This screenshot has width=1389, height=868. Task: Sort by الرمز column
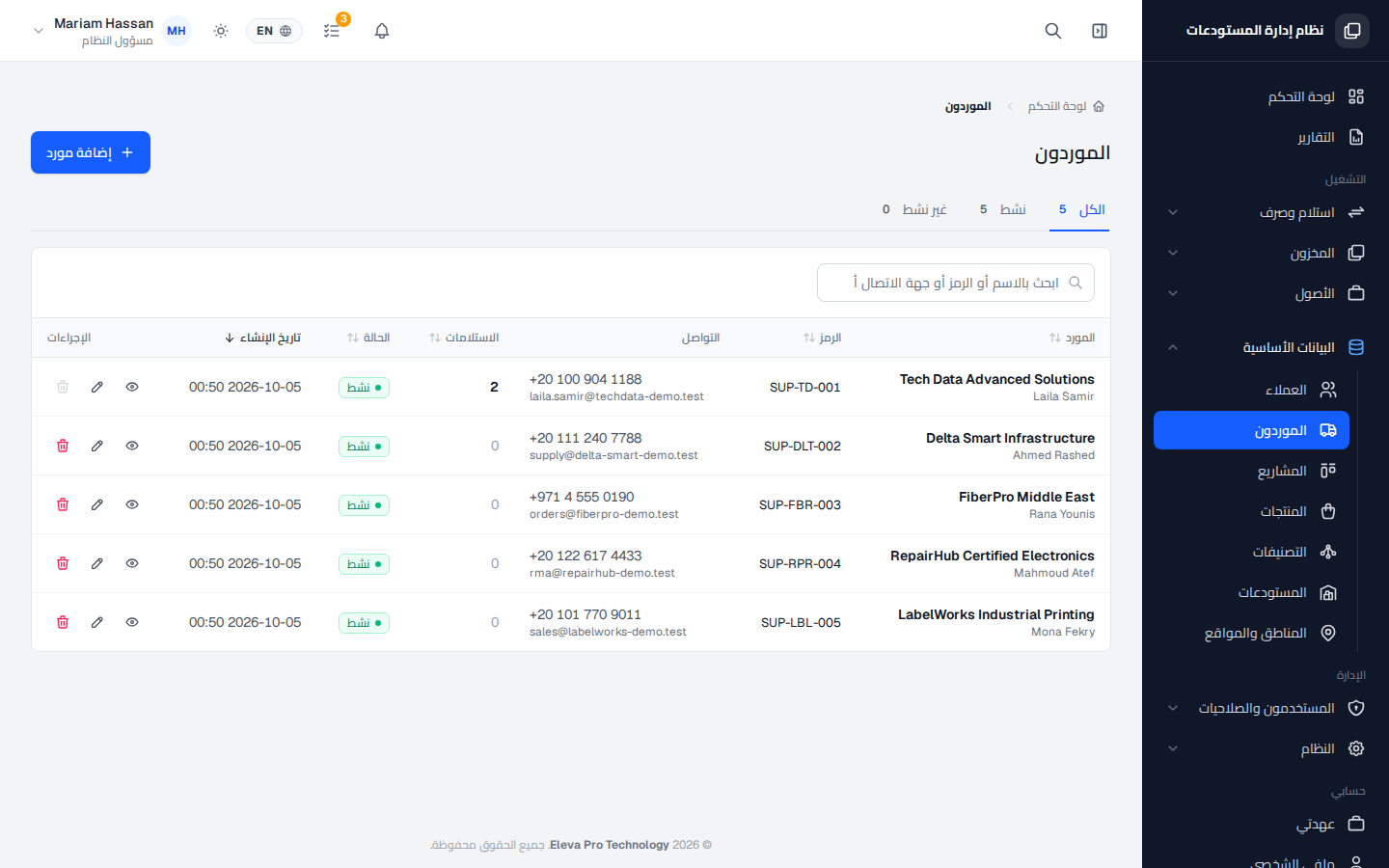tap(822, 338)
